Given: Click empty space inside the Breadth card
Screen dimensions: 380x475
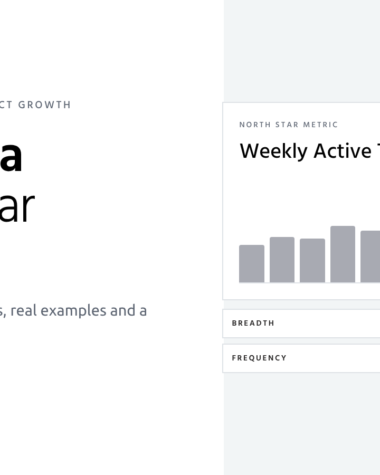Looking at the screenshot, I should click(x=327, y=323).
